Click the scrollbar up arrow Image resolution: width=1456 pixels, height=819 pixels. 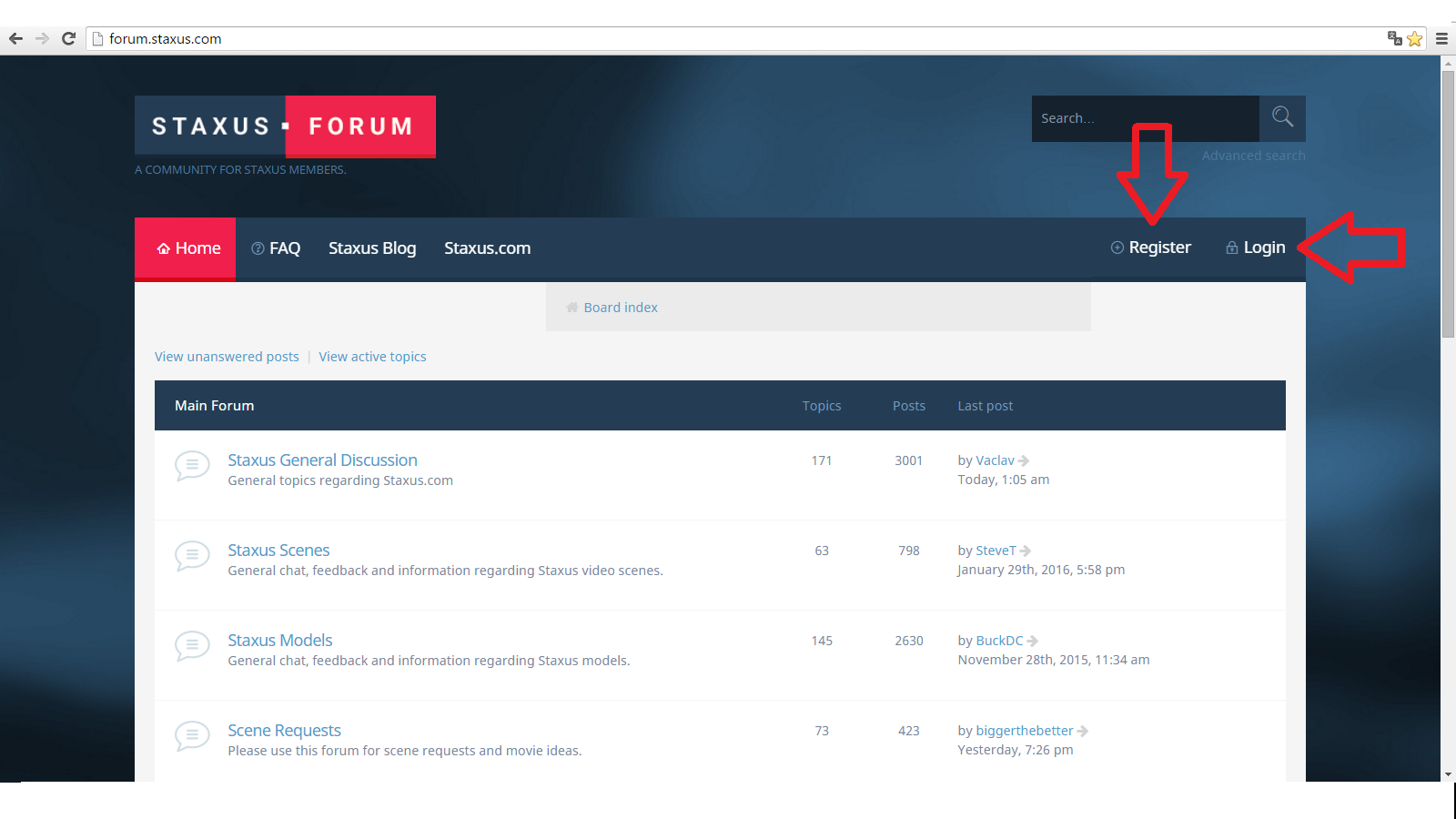tap(1448, 63)
